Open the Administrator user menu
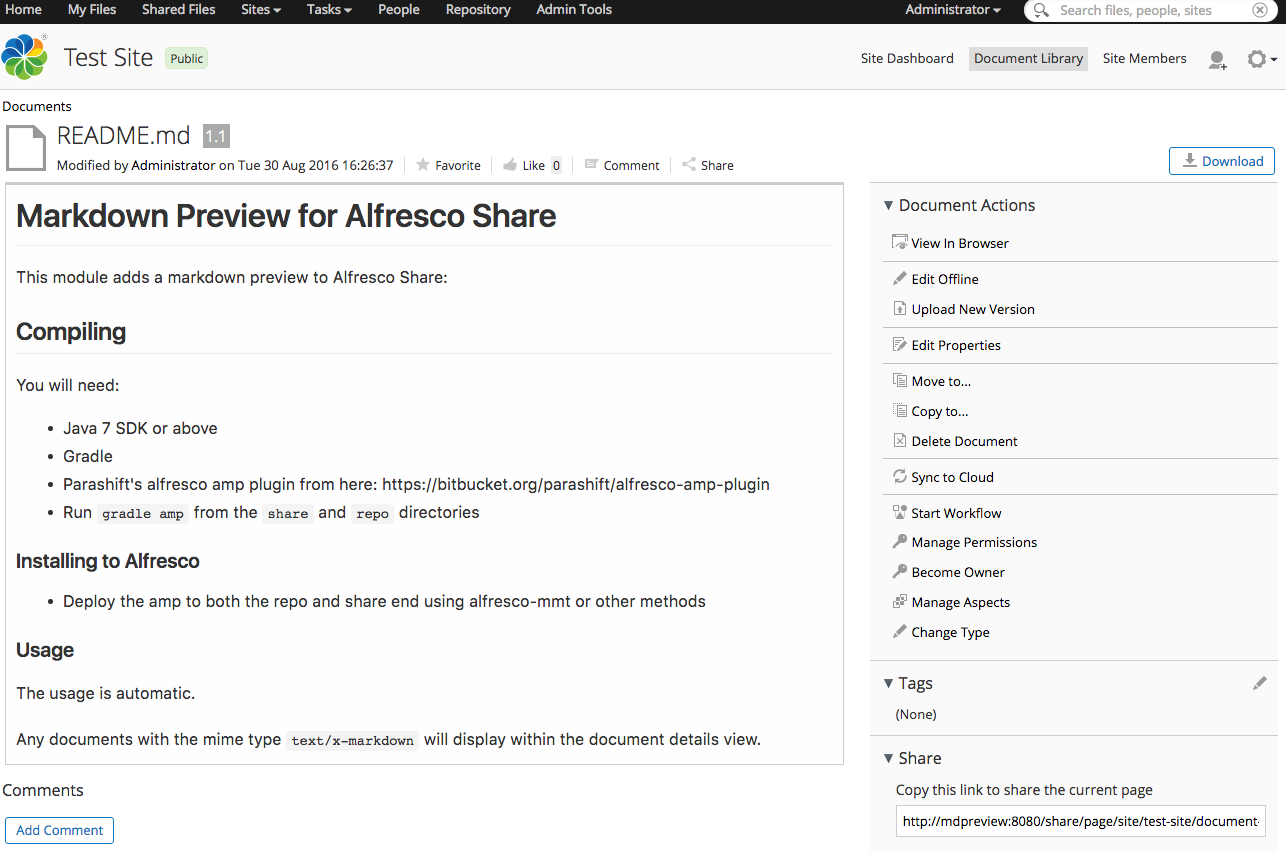This screenshot has width=1286, height=852. (x=953, y=10)
